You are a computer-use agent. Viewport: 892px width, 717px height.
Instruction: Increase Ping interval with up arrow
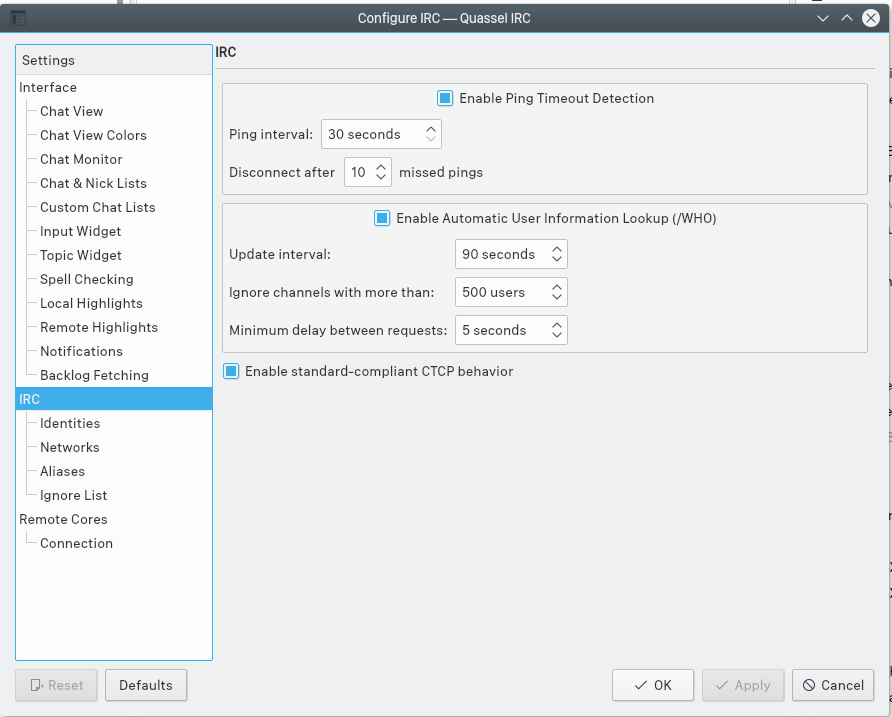click(x=431, y=129)
